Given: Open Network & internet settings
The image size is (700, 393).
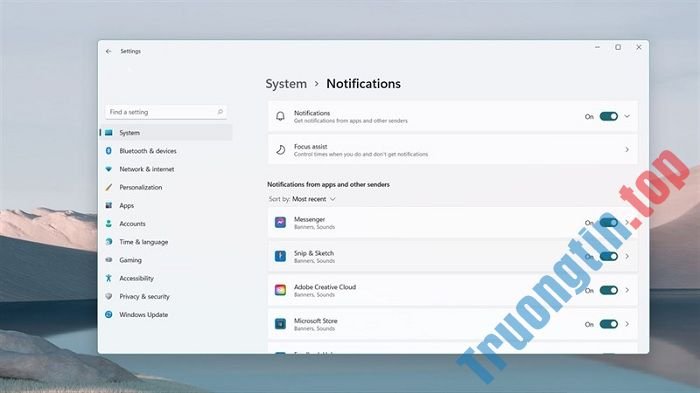Looking at the screenshot, I should pyautogui.click(x=166, y=169).
